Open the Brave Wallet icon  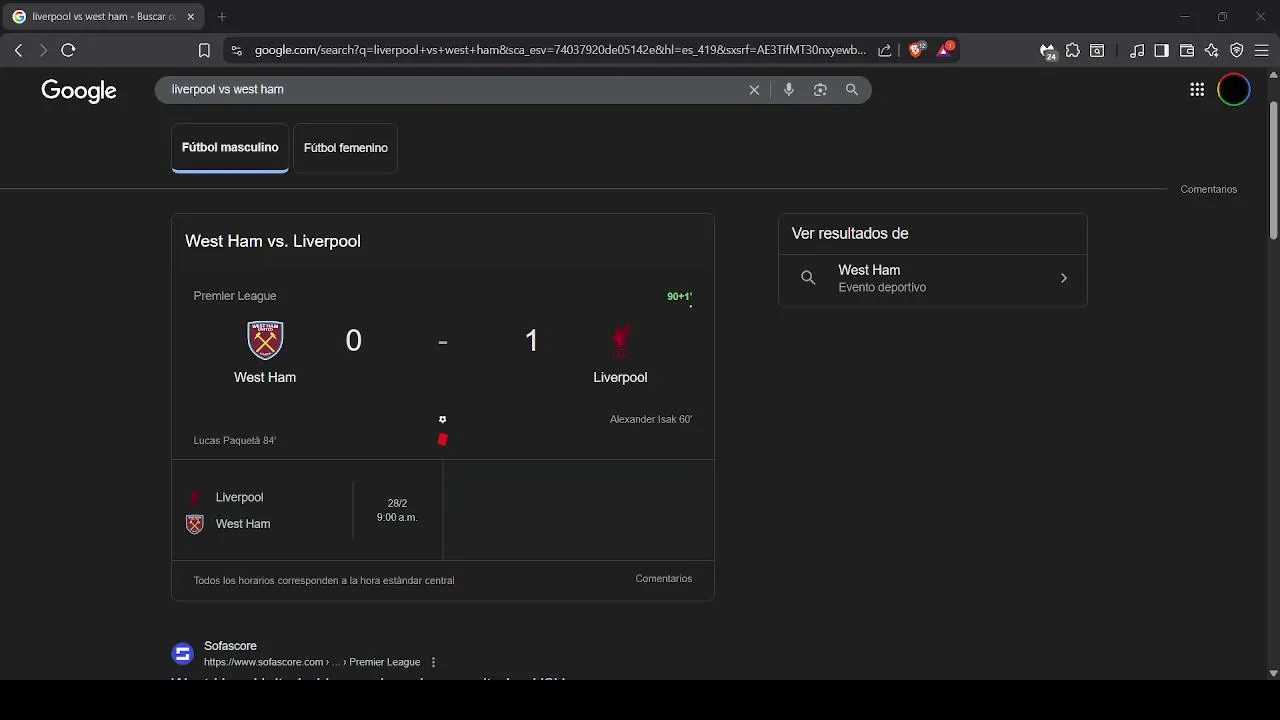pos(1187,50)
